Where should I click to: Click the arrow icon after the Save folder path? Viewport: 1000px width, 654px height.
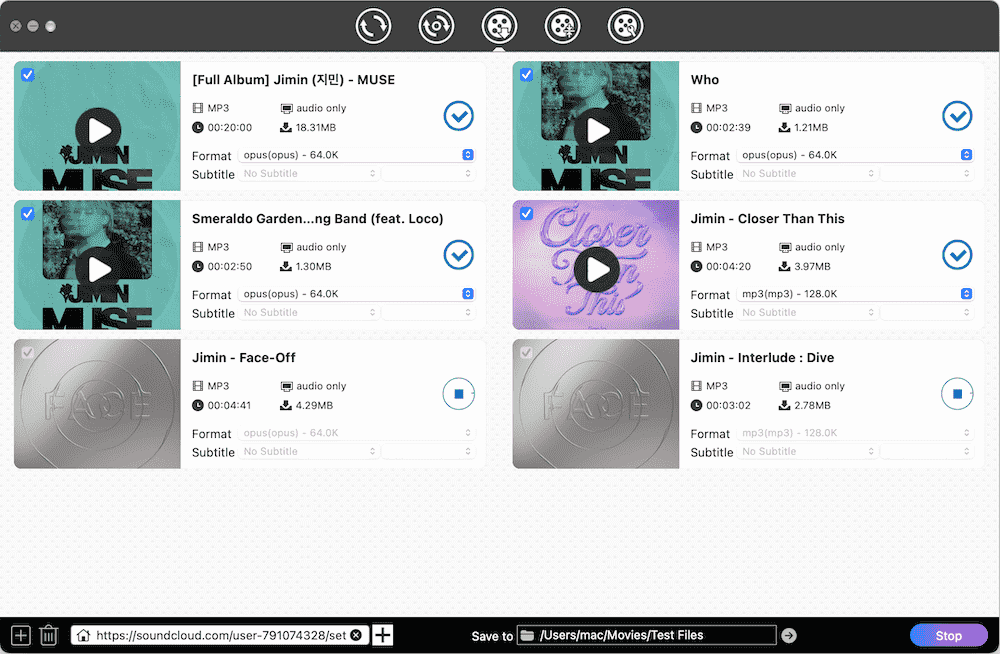coord(789,634)
